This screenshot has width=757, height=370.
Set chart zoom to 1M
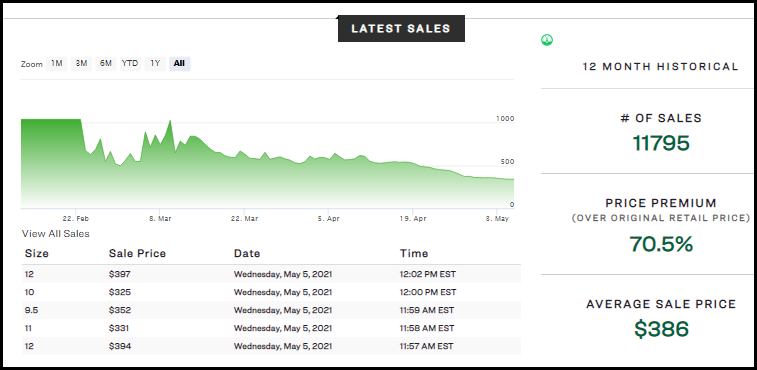click(56, 64)
